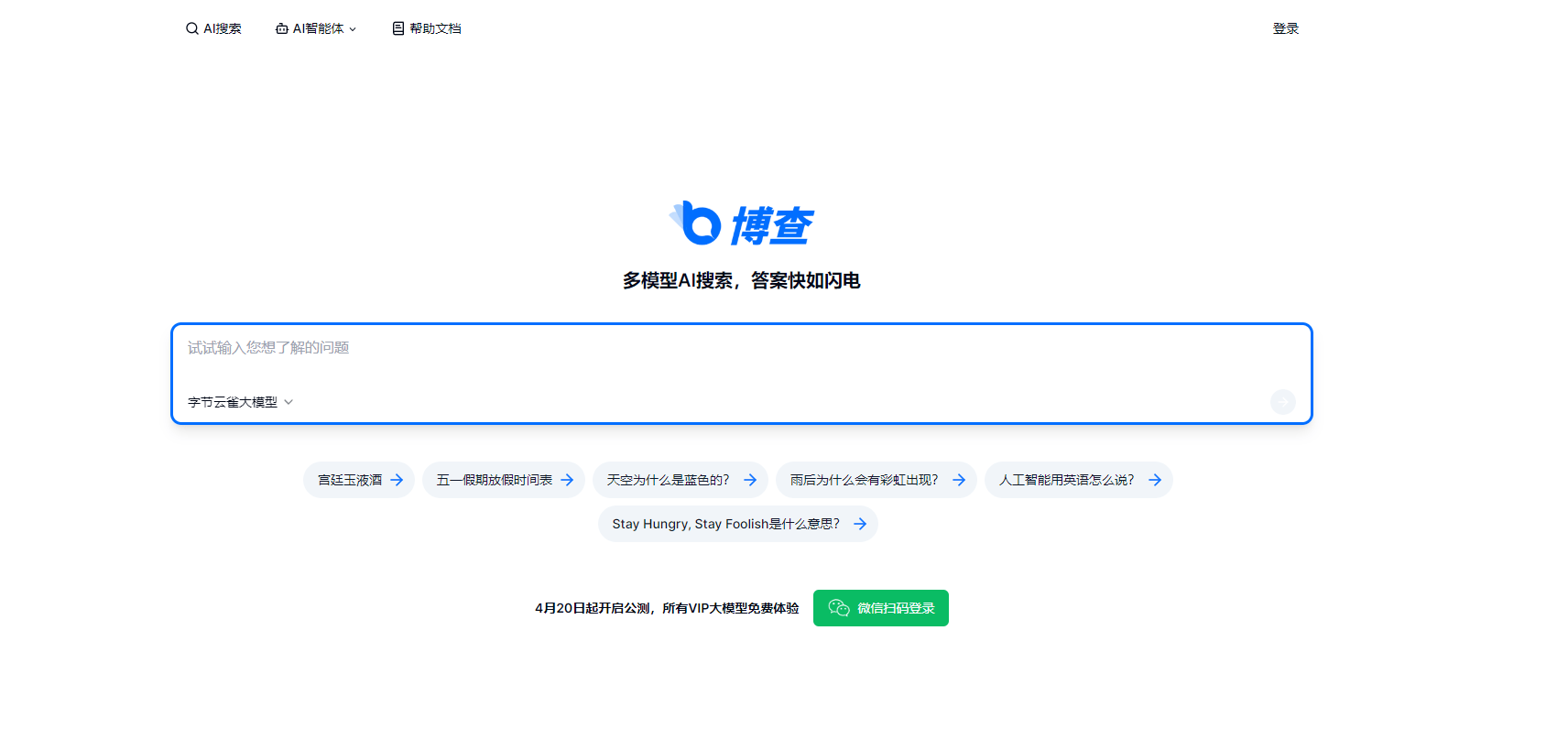Click arrow icon on 宫廷玉液酒 suggestion
Image resolution: width=1568 pixels, height=750 pixels.
click(x=397, y=480)
